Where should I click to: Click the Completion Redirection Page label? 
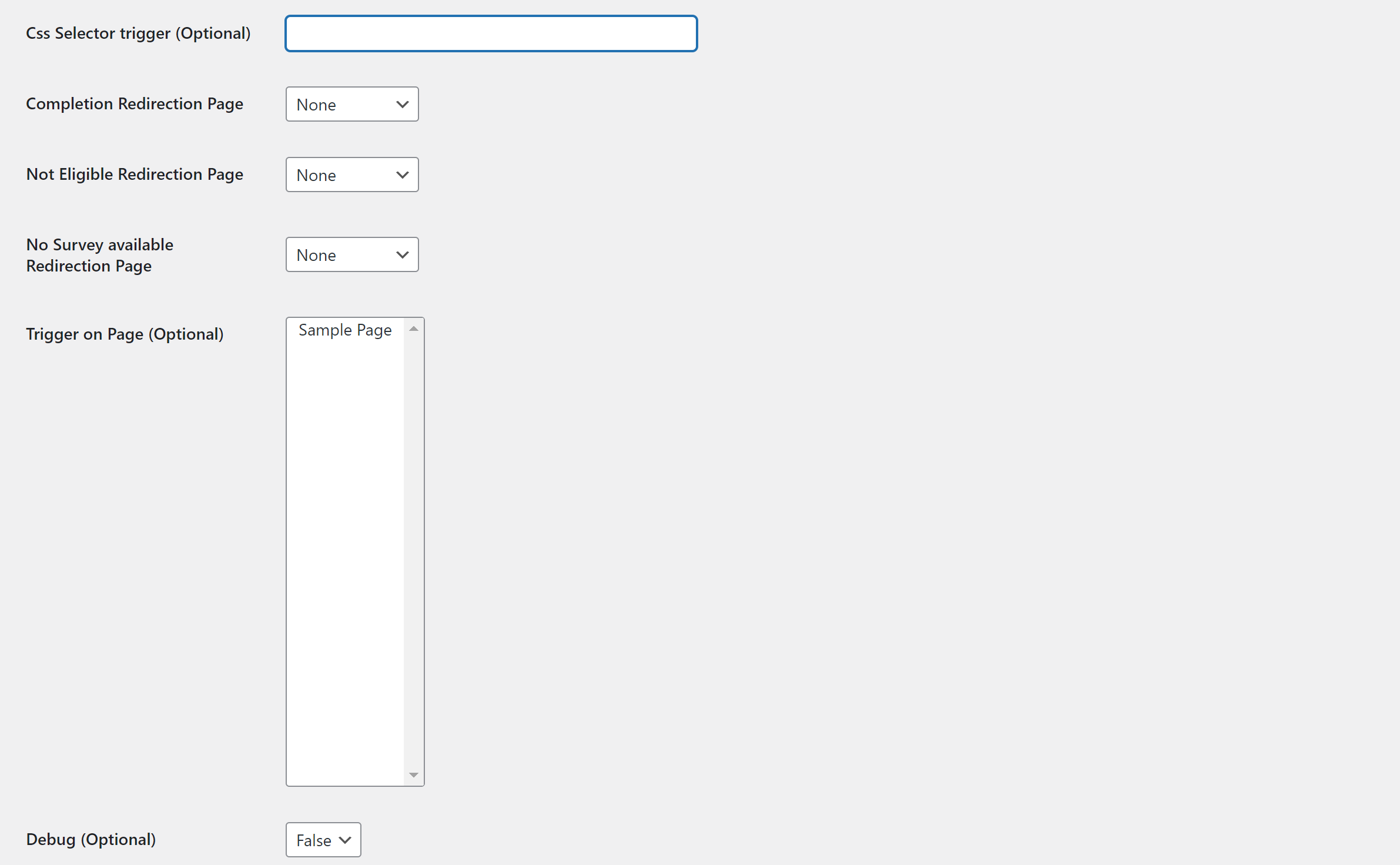coord(135,104)
